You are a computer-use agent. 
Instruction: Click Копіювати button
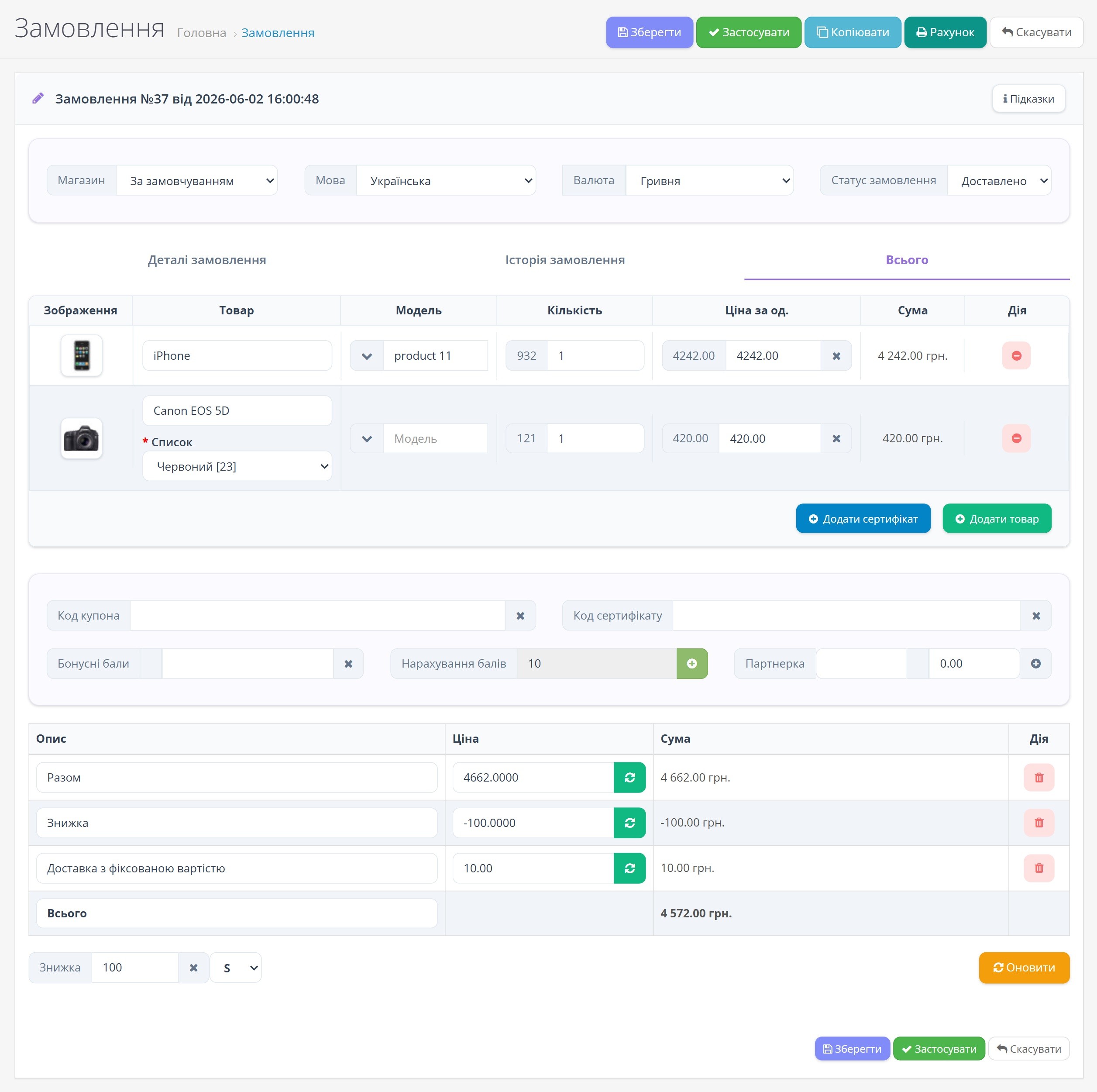[852, 32]
